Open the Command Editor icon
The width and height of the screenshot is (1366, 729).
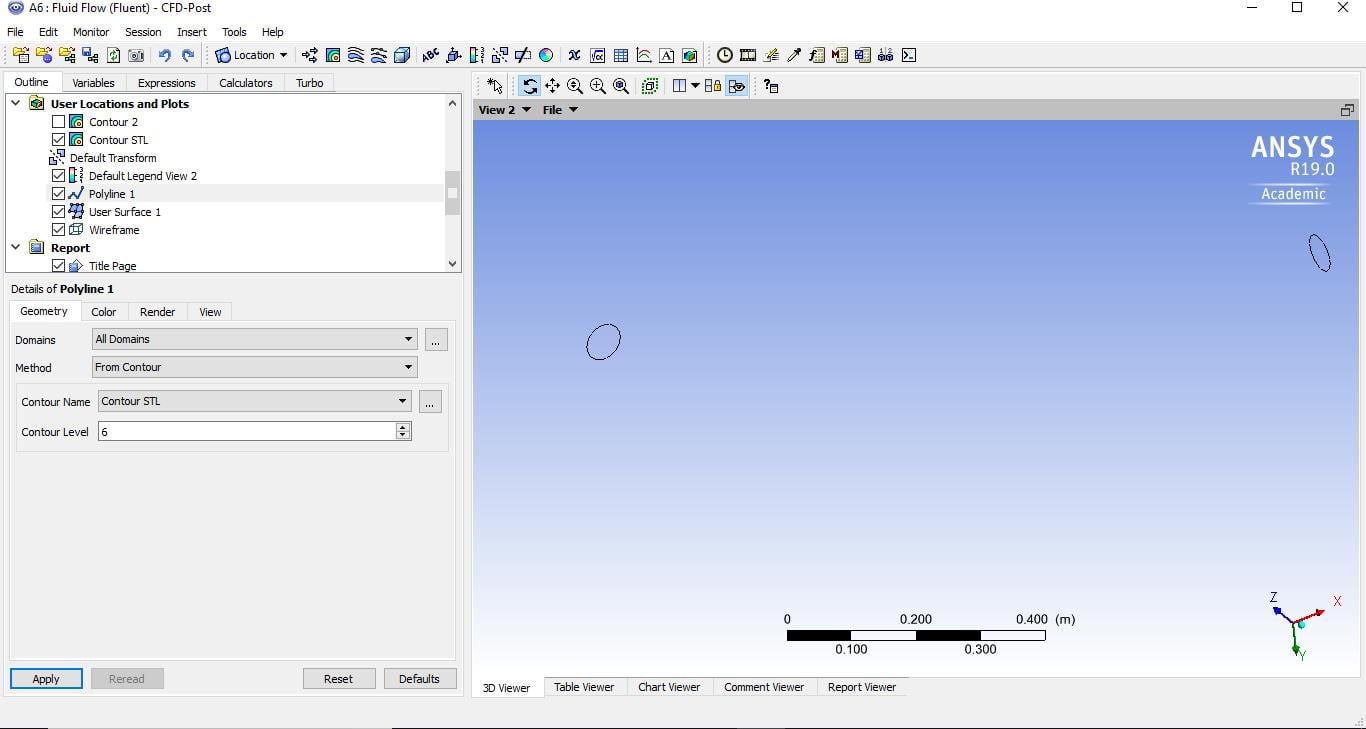[909, 55]
